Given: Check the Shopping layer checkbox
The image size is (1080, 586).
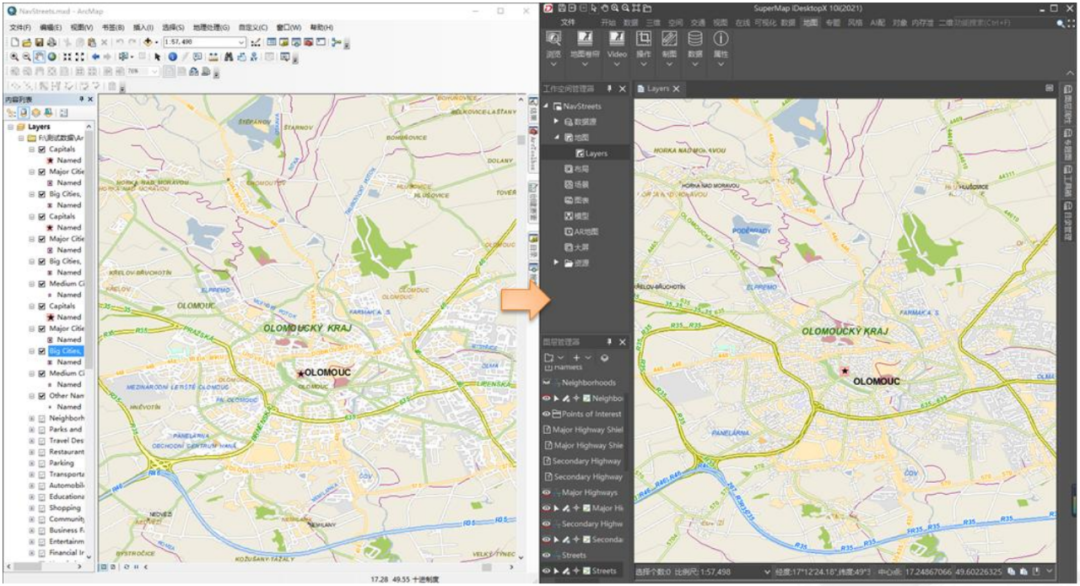Looking at the screenshot, I should coord(42,507).
